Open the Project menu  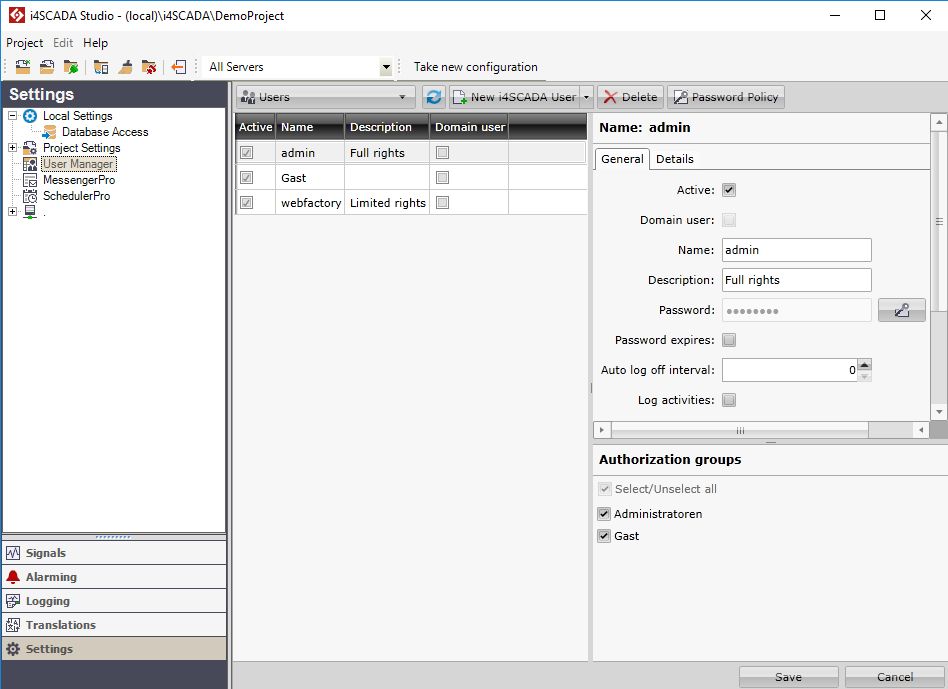(24, 43)
